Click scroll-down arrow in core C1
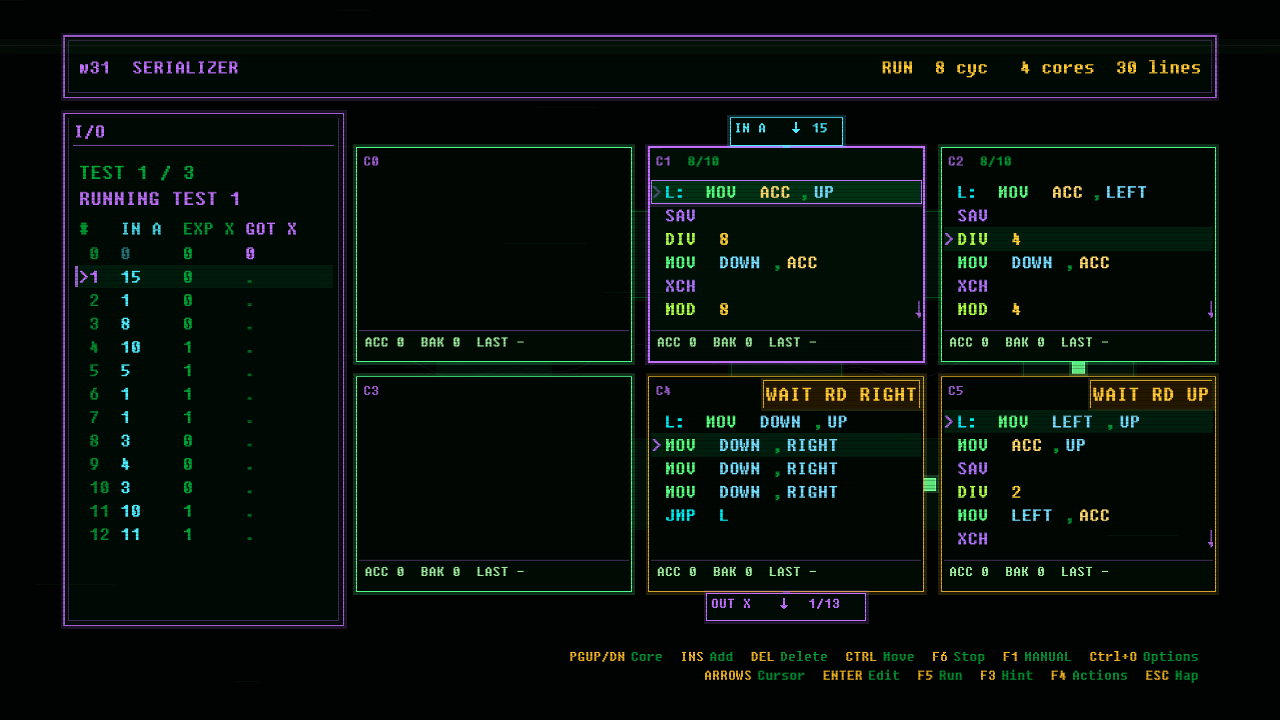1280x720 pixels. point(919,310)
